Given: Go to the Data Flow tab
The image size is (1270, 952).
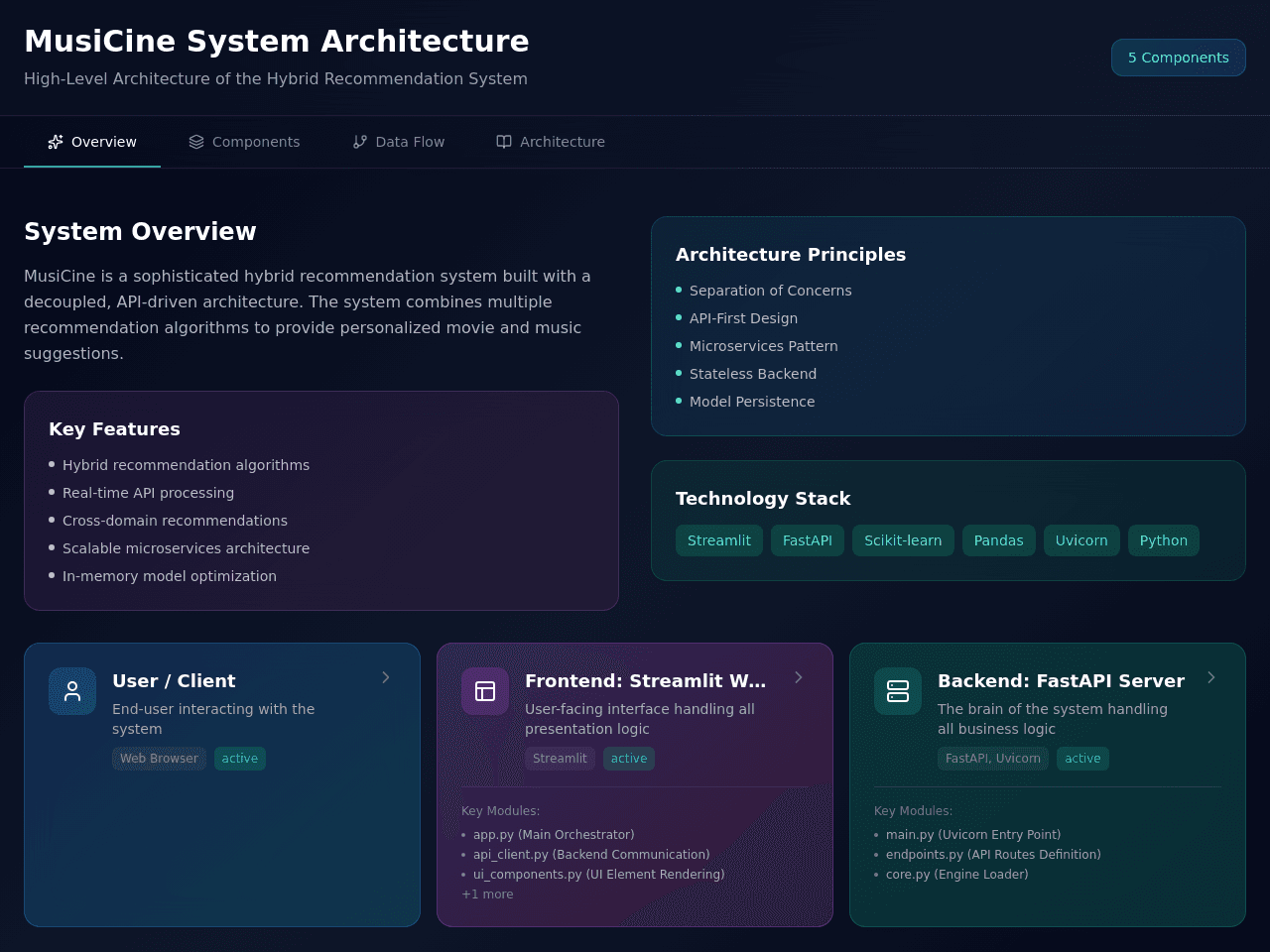Looking at the screenshot, I should [399, 142].
